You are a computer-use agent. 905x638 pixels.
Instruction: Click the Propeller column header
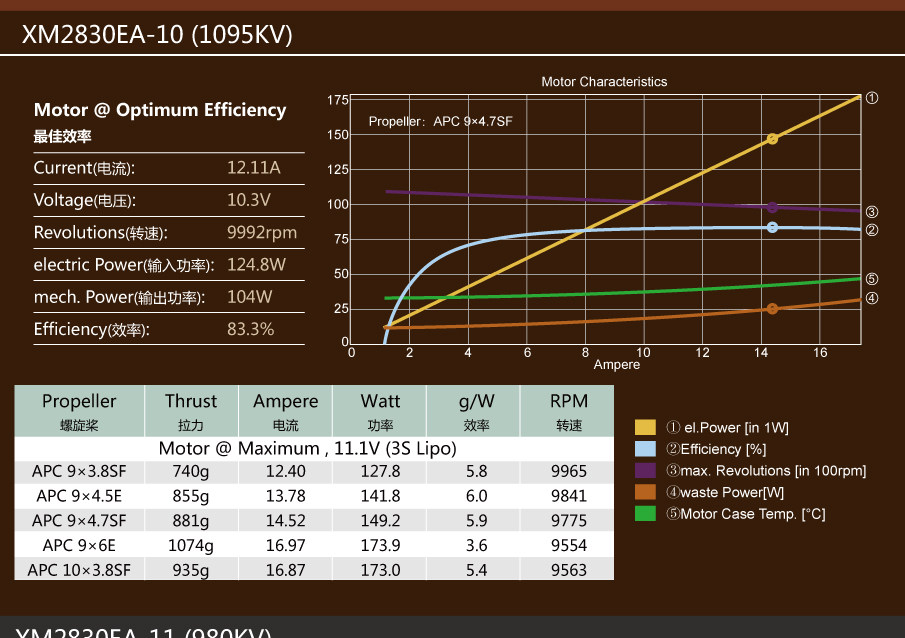pyautogui.click(x=79, y=411)
